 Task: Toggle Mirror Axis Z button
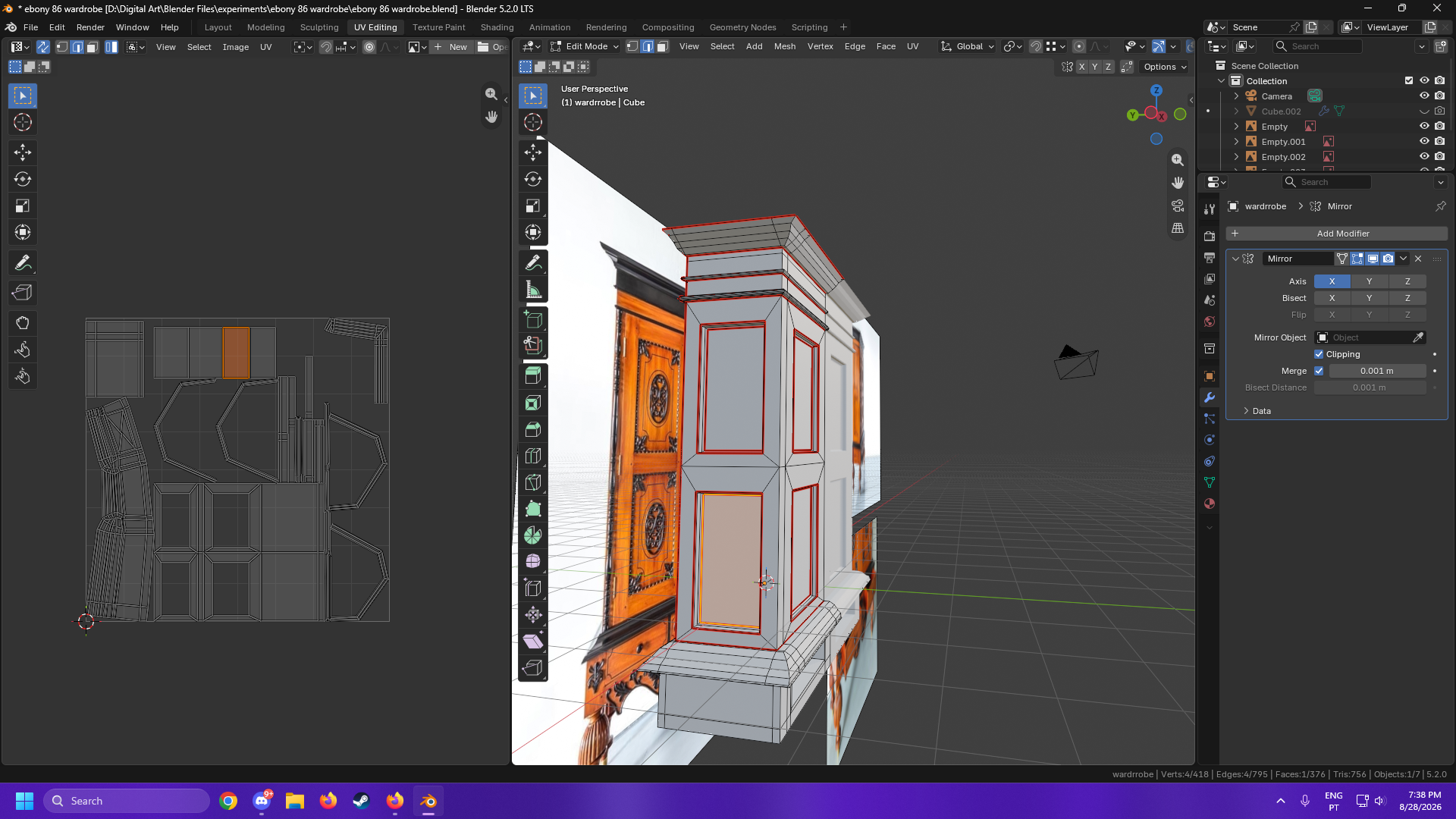point(1407,281)
